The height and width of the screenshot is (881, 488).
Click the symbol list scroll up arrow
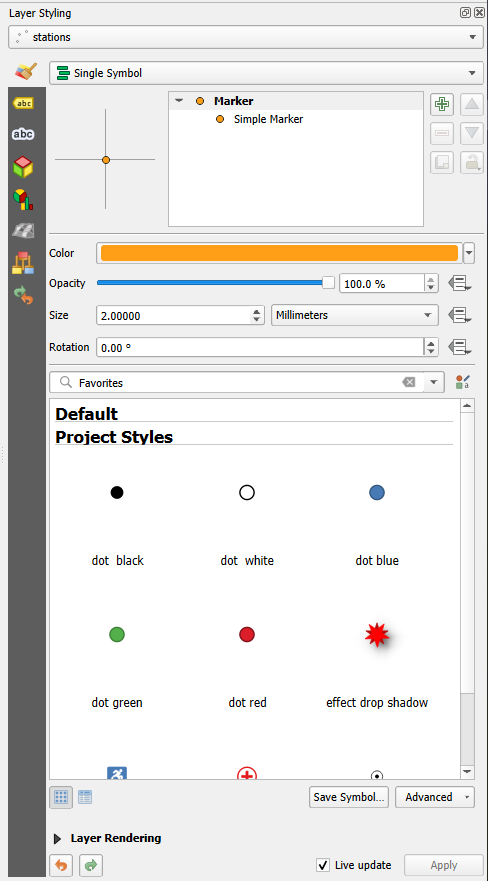[x=467, y=406]
